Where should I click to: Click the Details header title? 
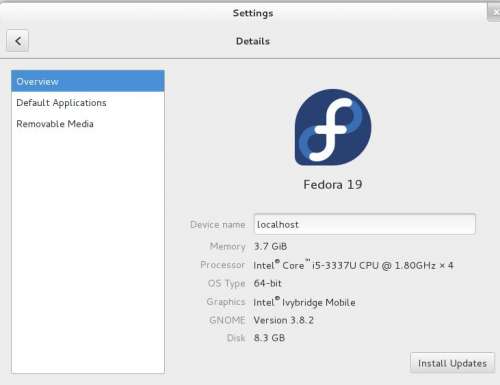(x=253, y=41)
